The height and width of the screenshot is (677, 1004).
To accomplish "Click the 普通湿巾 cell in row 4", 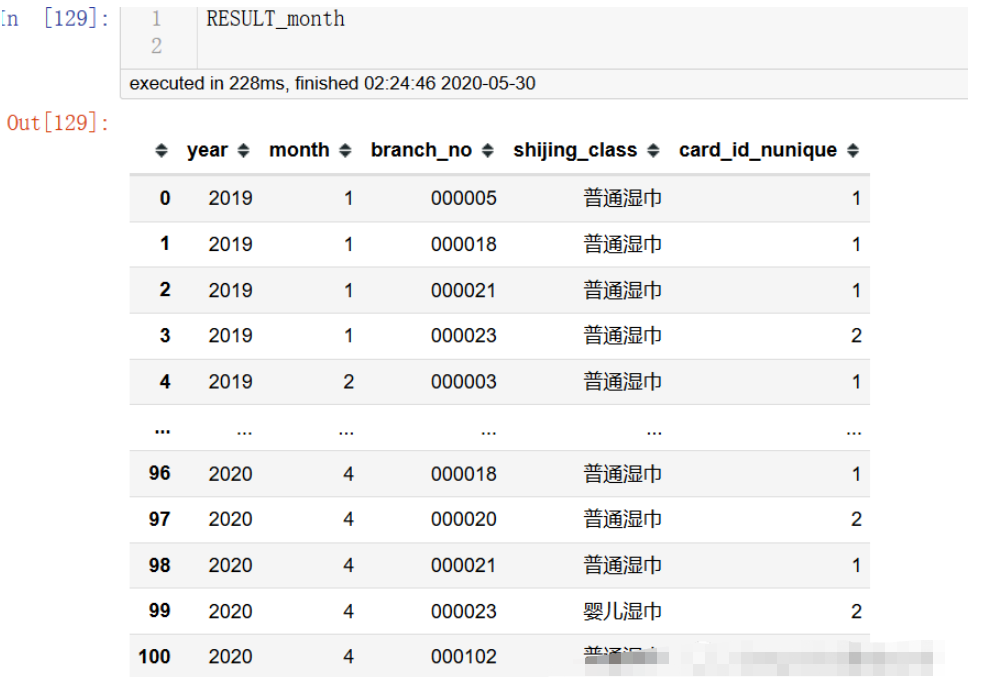I will [622, 382].
